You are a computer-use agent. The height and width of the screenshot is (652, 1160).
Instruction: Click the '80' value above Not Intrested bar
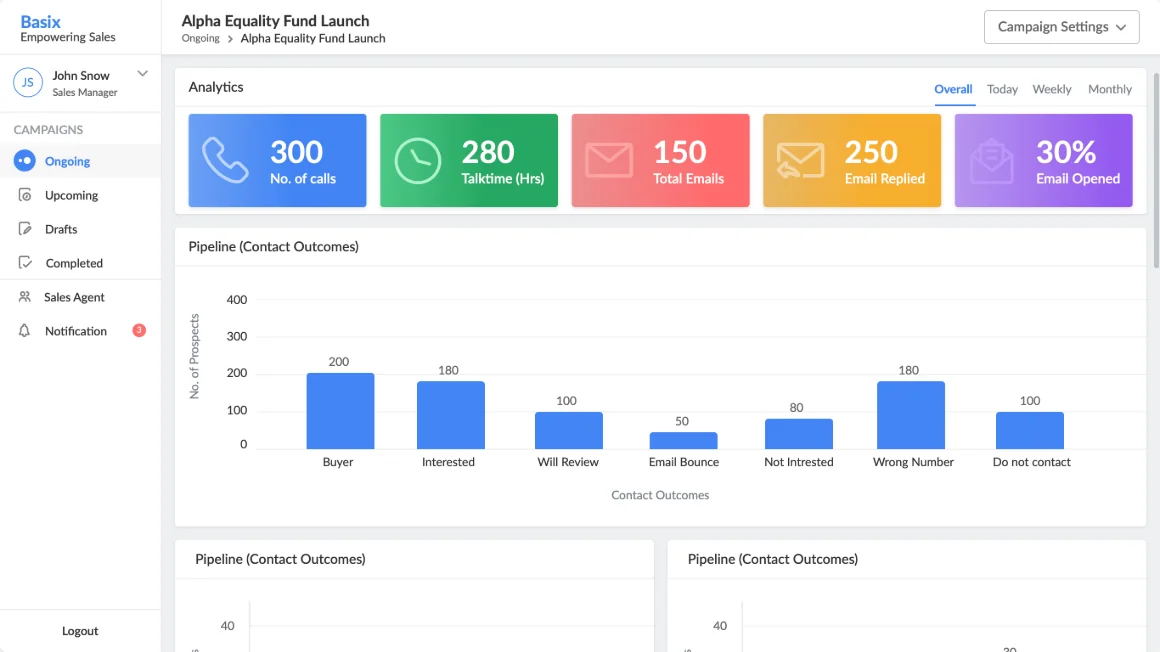point(796,408)
